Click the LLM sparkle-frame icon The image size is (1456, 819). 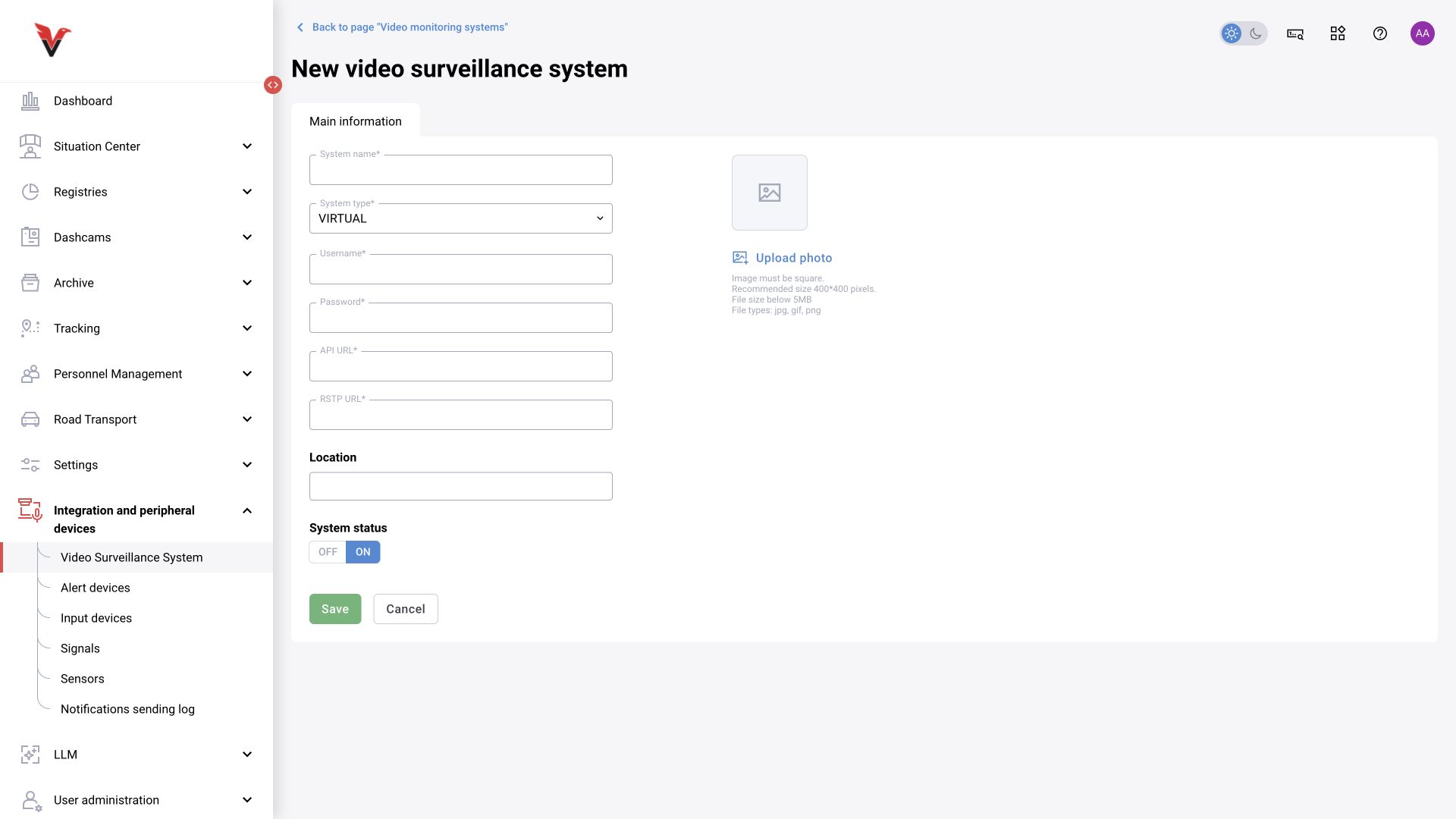point(30,755)
